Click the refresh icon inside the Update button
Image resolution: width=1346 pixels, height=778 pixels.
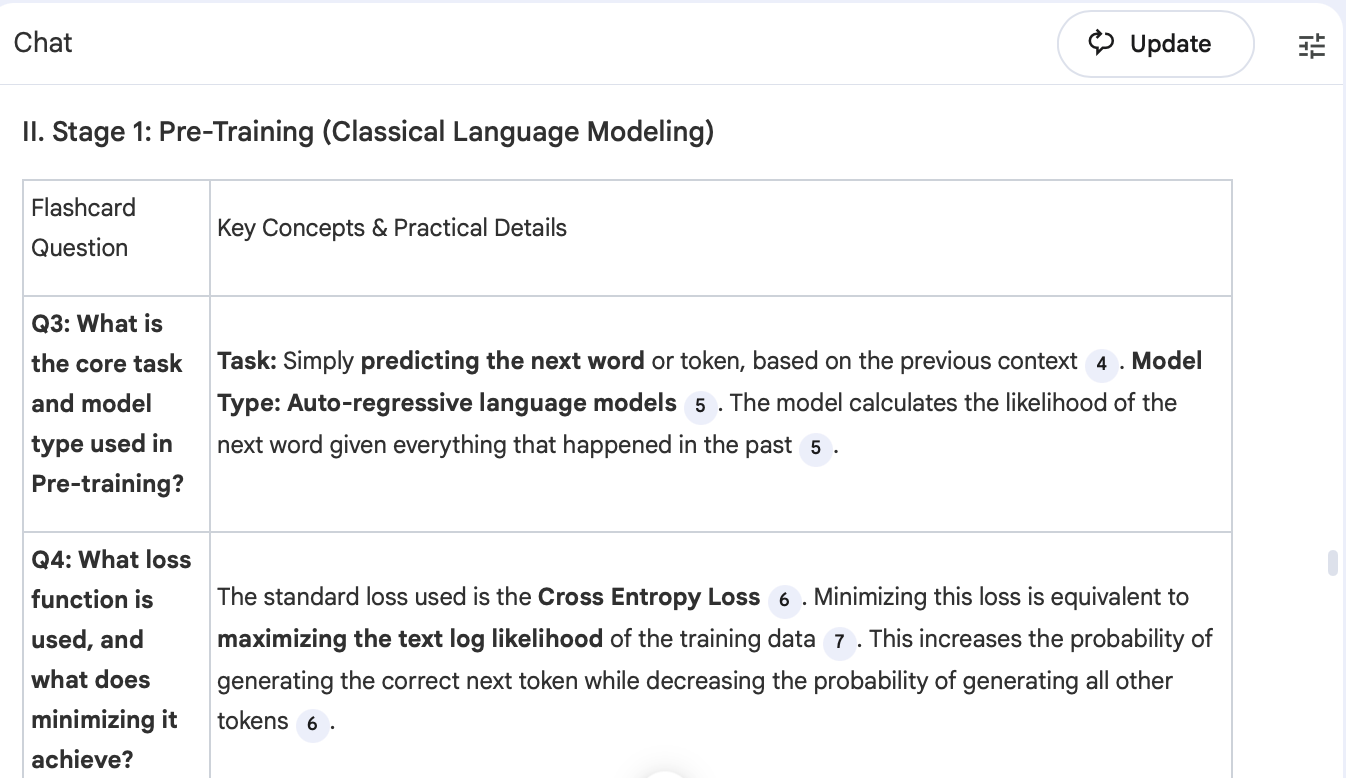1101,44
